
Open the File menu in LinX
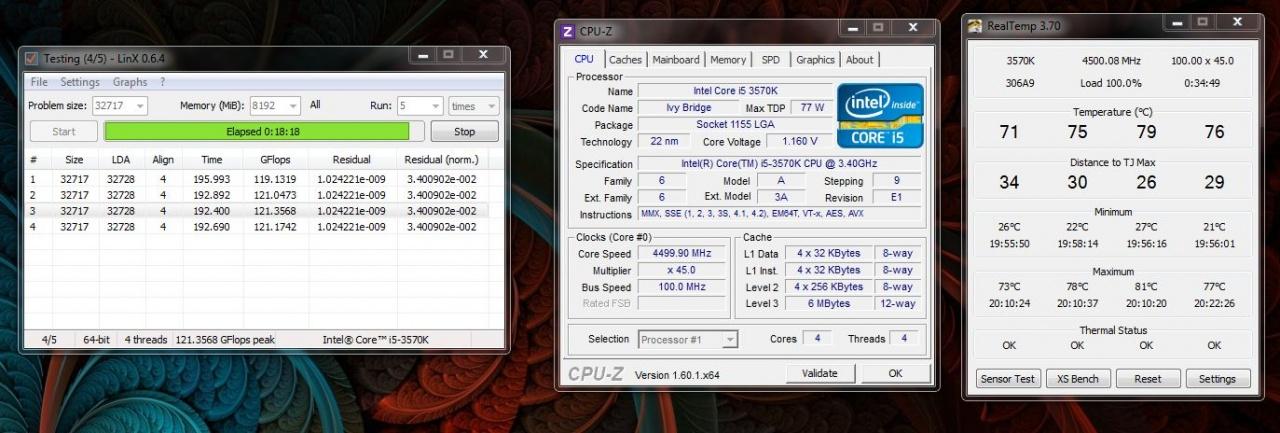click(x=39, y=82)
